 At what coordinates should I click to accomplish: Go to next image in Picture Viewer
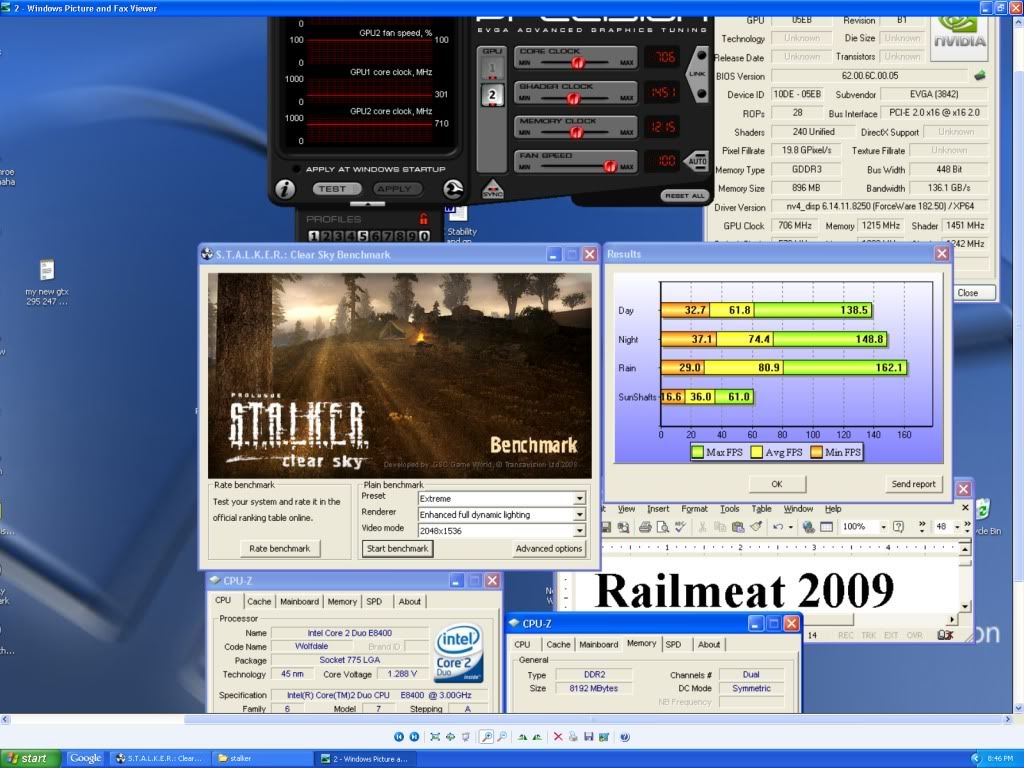pos(414,737)
